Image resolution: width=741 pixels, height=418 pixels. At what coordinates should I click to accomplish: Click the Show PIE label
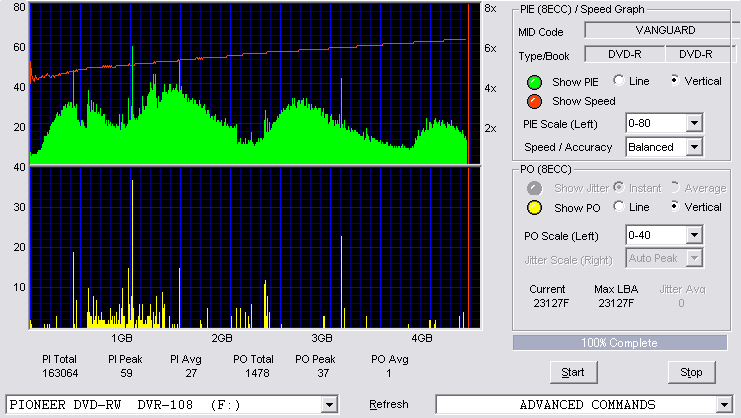pos(575,82)
